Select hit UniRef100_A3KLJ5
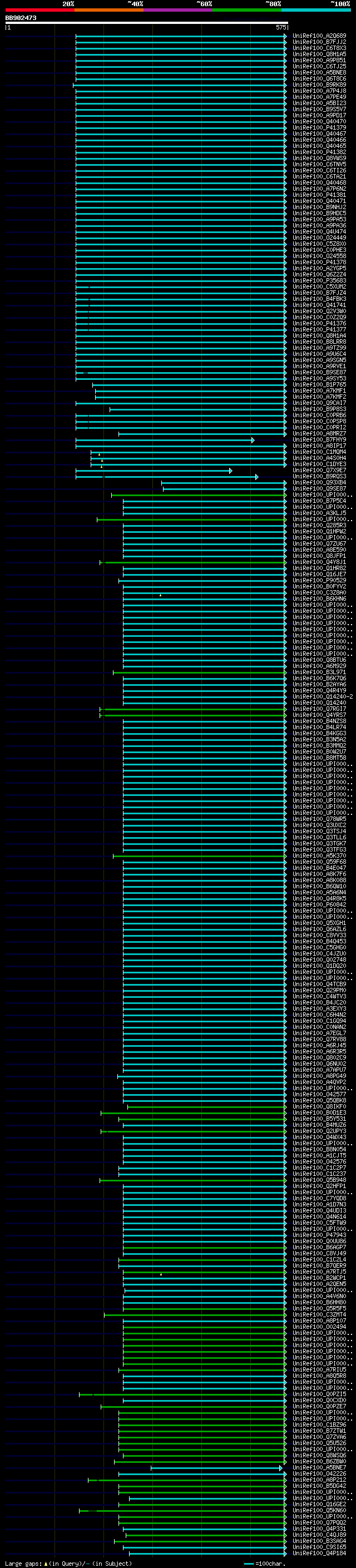This screenshot has width=356, height=1568. click(x=319, y=513)
